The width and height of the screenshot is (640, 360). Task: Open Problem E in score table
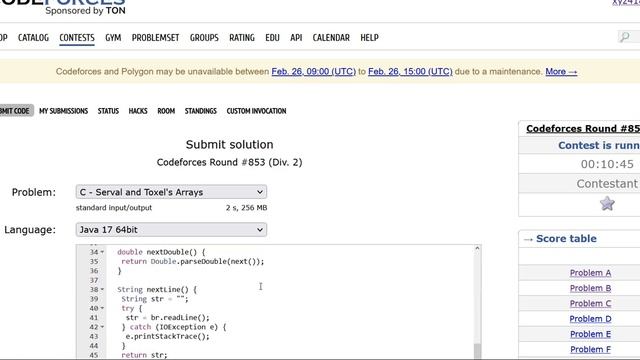pyautogui.click(x=590, y=334)
